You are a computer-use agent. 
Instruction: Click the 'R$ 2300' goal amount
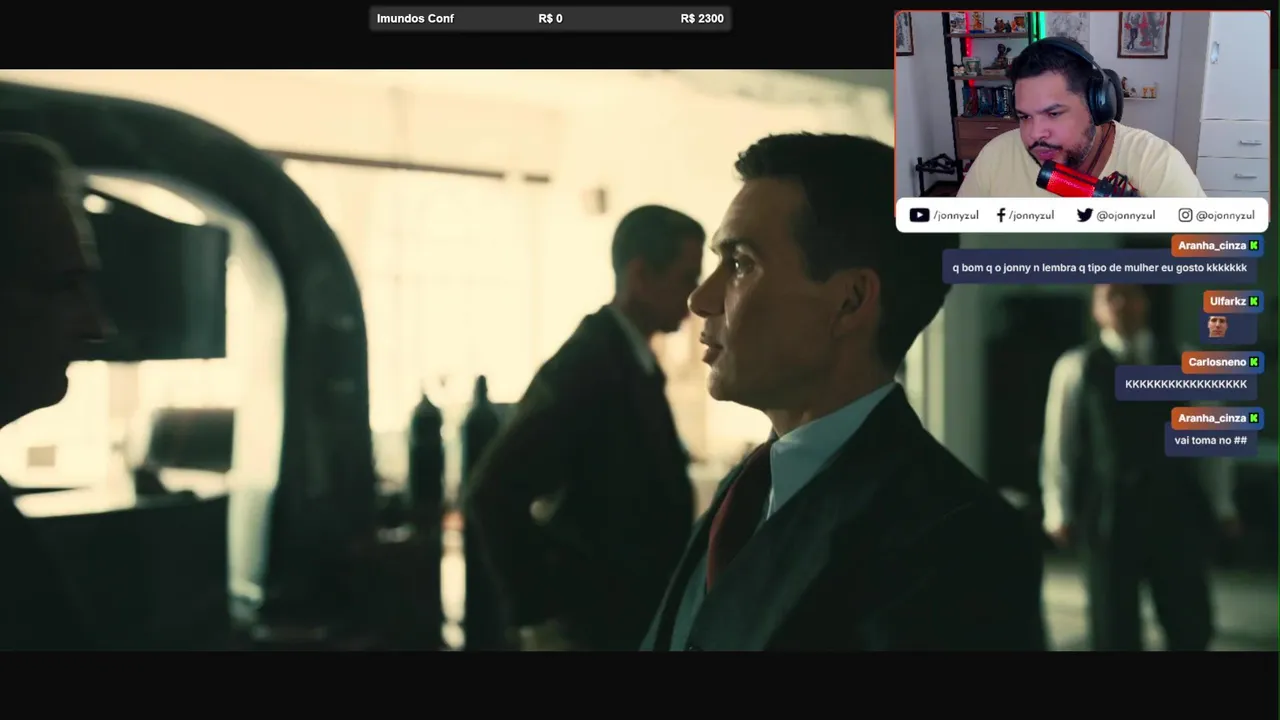pyautogui.click(x=702, y=19)
